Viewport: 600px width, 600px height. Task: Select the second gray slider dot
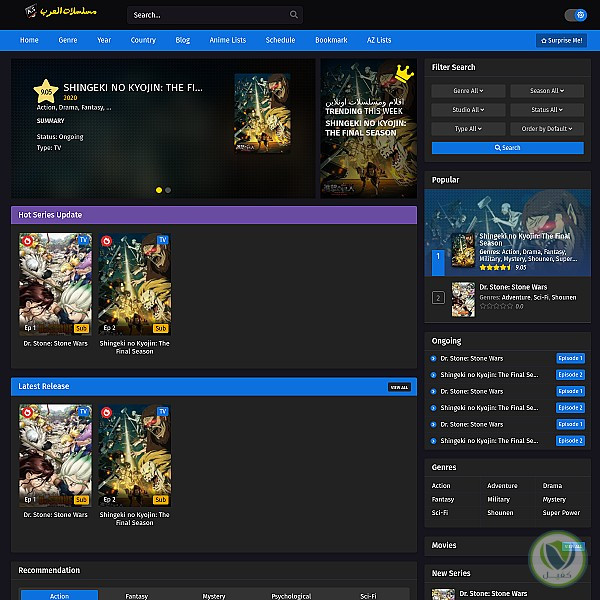coord(168,190)
